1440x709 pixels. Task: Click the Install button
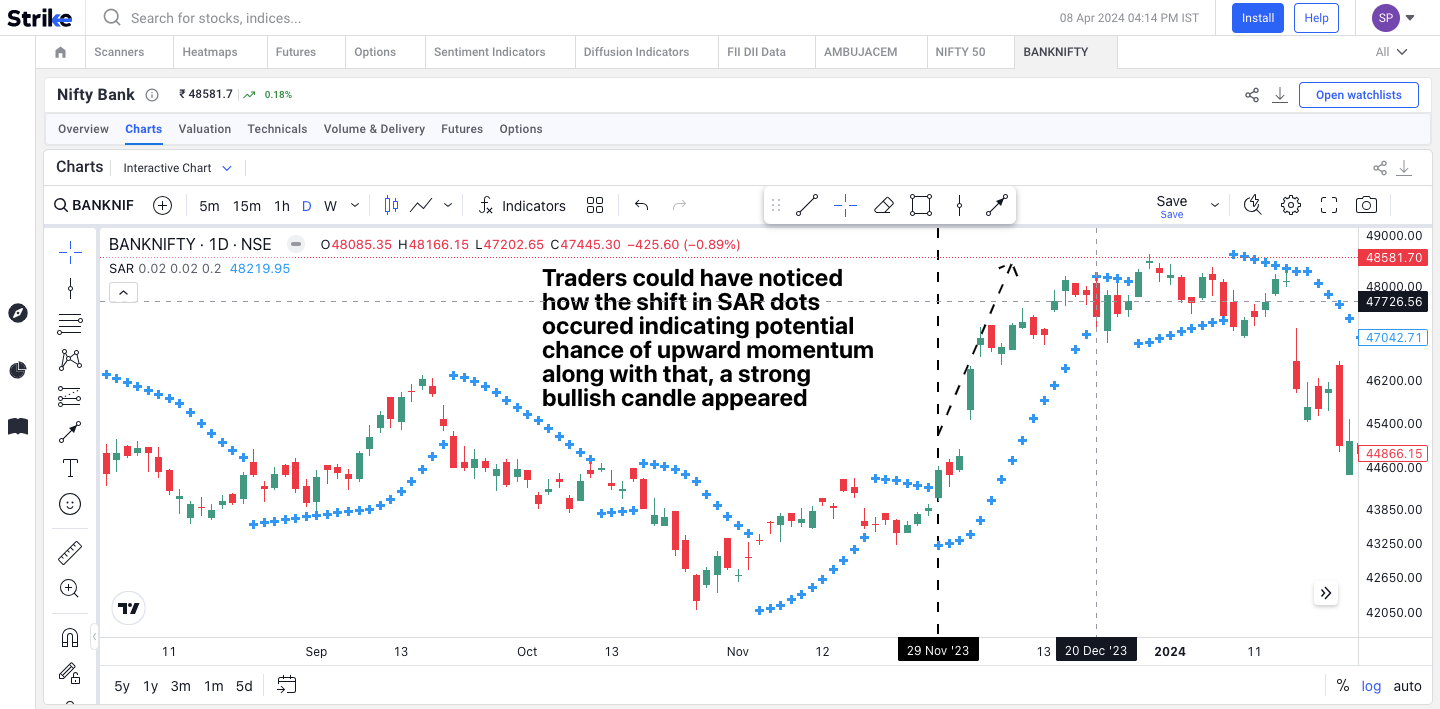click(x=1258, y=18)
